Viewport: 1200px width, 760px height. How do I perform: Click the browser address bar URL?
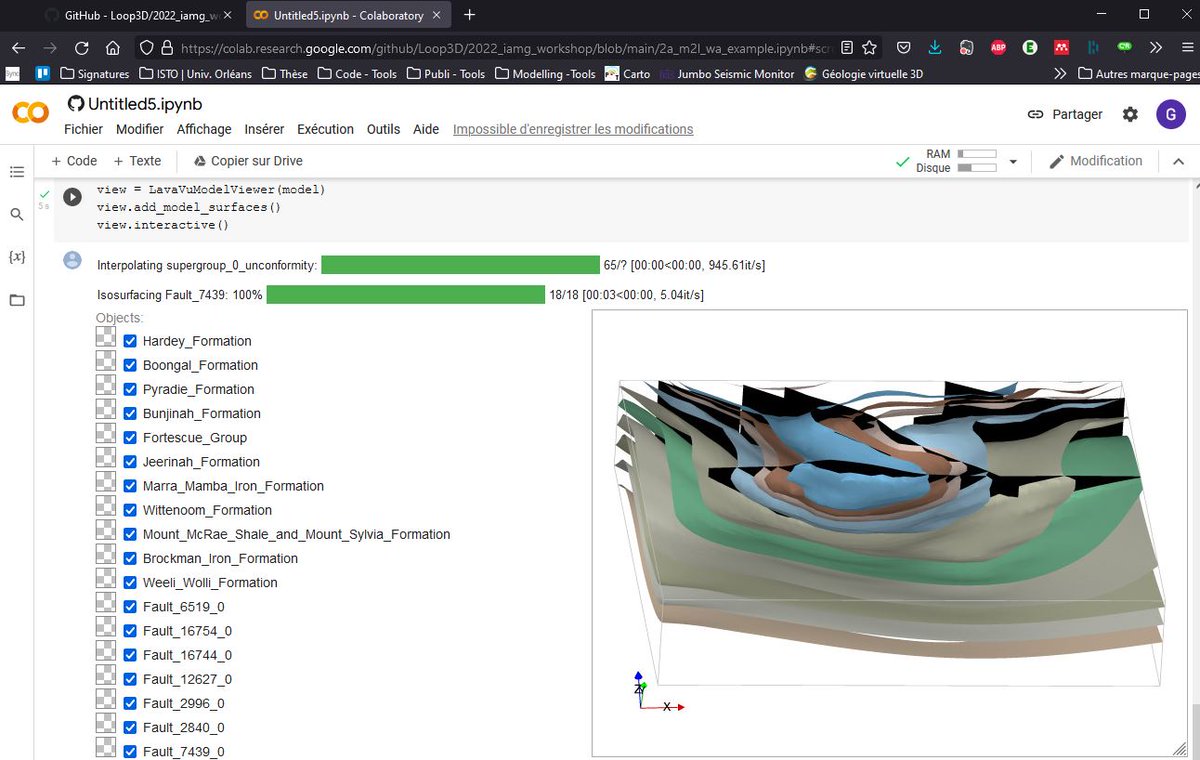tap(505, 47)
